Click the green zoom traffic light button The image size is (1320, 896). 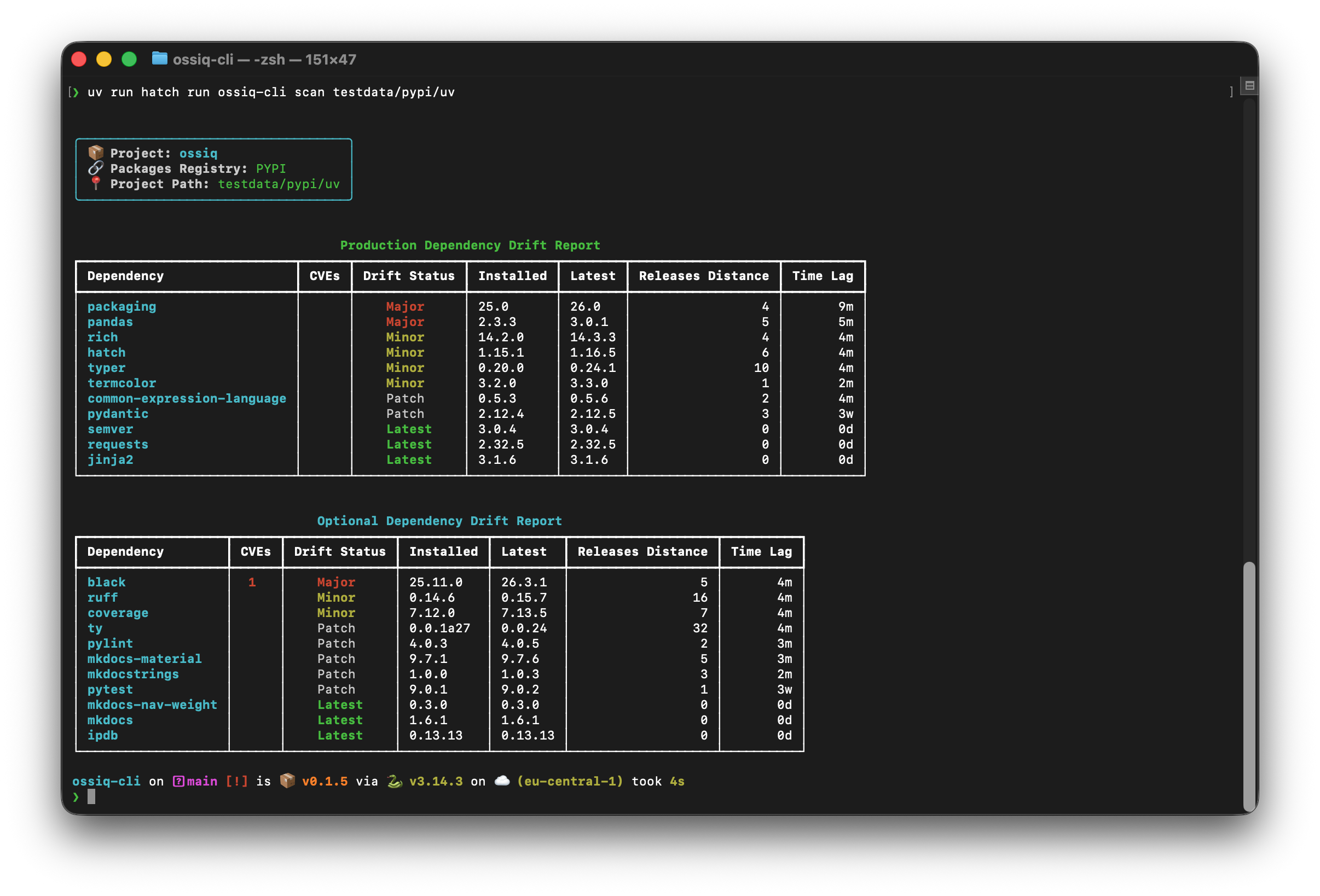point(130,59)
